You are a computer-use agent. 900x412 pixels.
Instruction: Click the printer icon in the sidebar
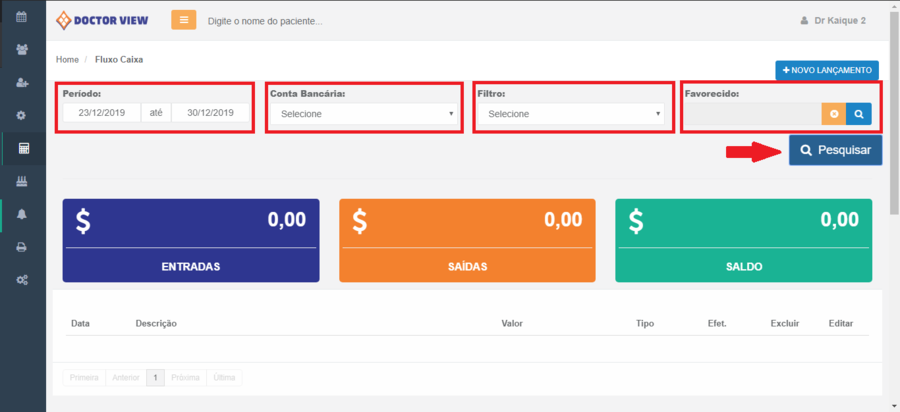[22, 247]
